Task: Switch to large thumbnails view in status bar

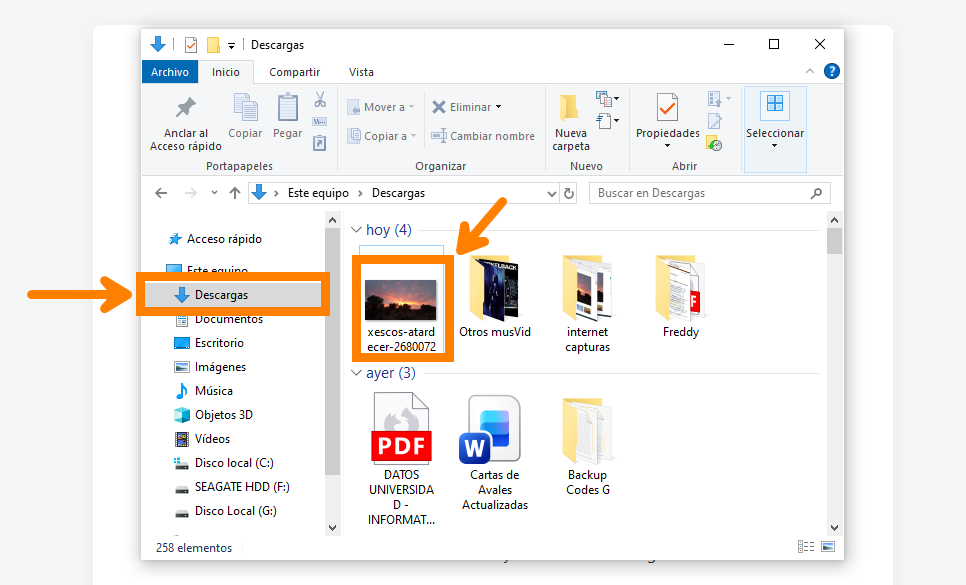Action: click(x=828, y=546)
